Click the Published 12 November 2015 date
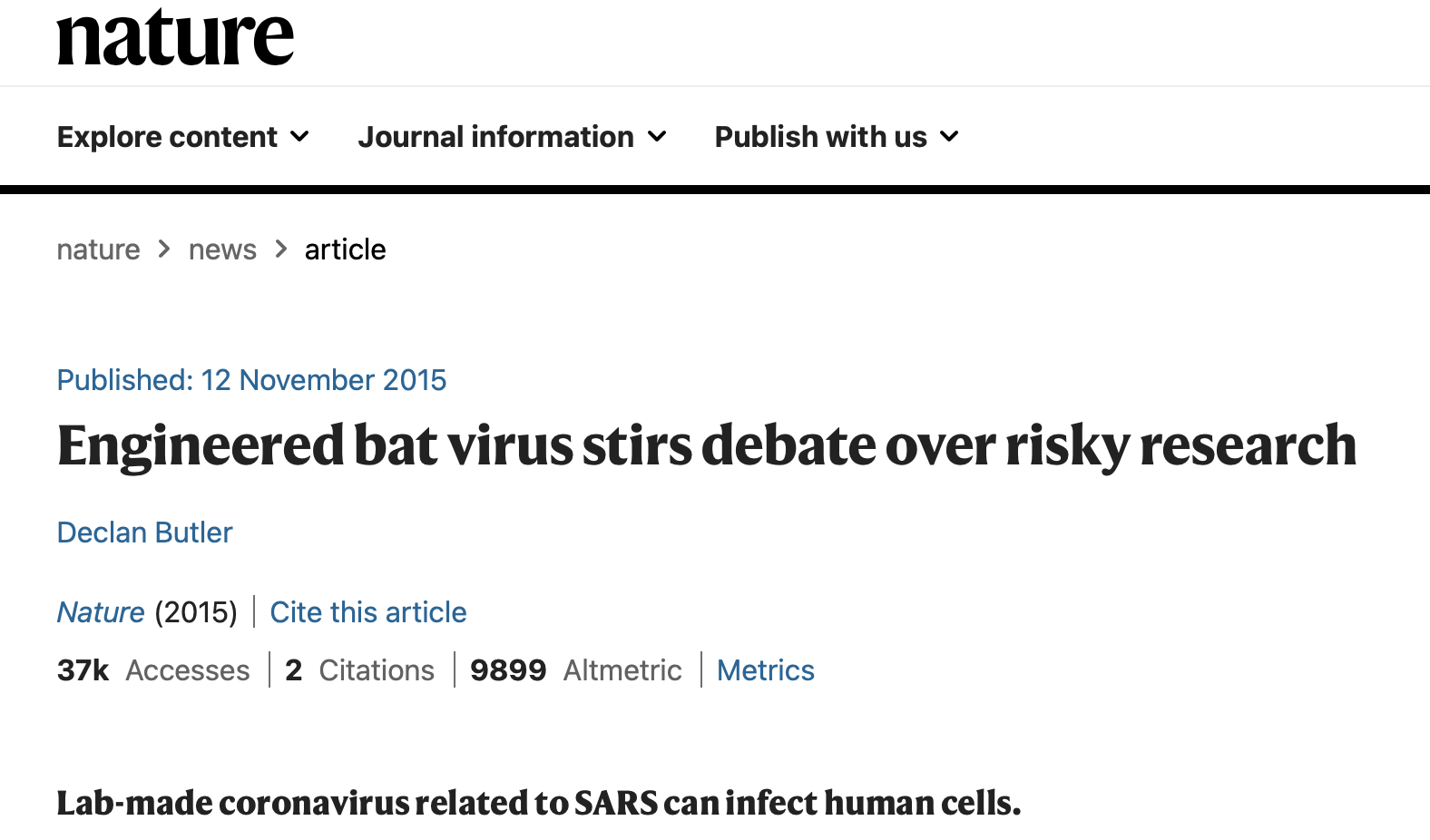The height and width of the screenshot is (840, 1430). (x=251, y=380)
